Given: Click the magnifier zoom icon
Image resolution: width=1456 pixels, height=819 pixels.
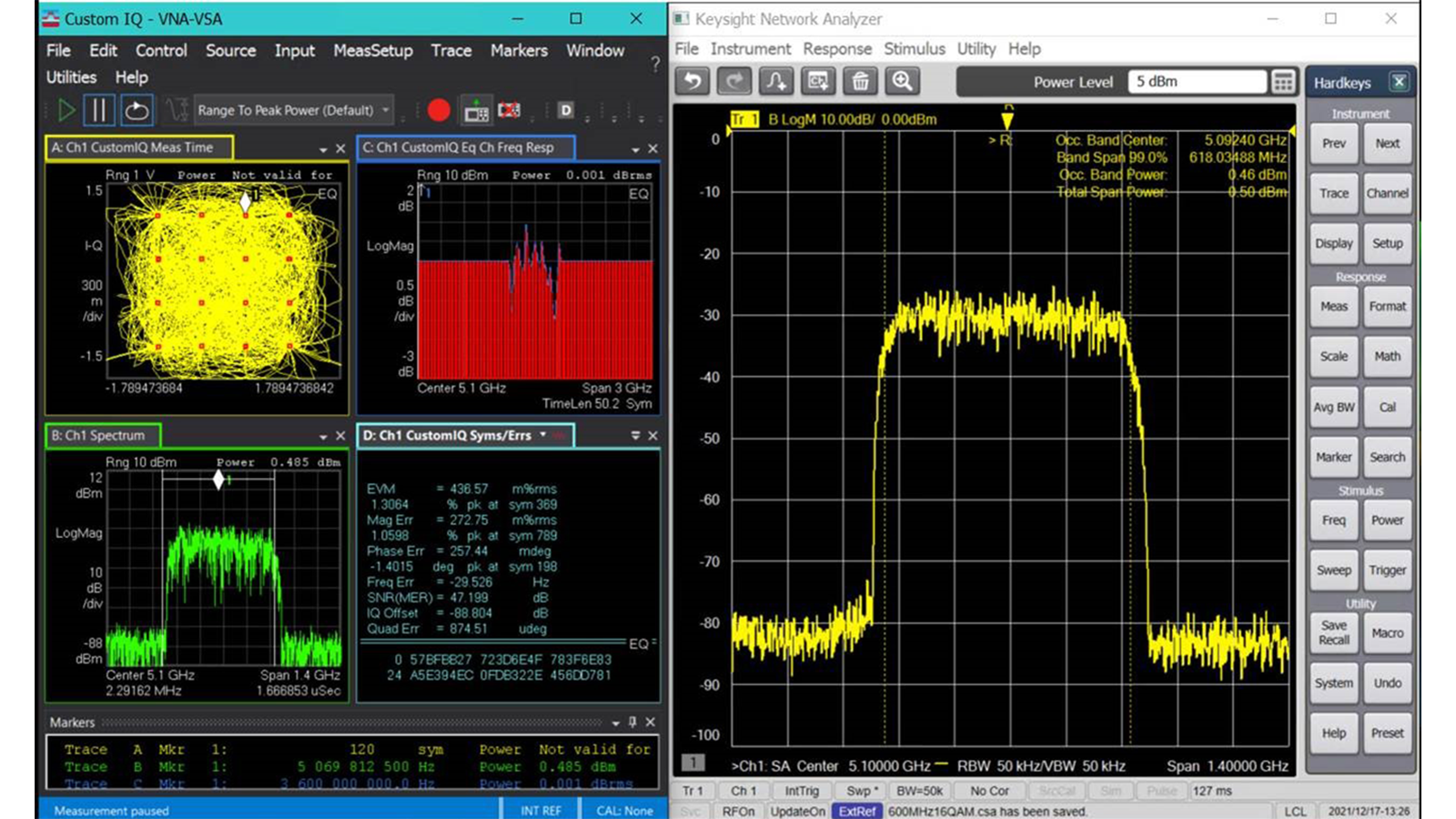Looking at the screenshot, I should (x=902, y=81).
